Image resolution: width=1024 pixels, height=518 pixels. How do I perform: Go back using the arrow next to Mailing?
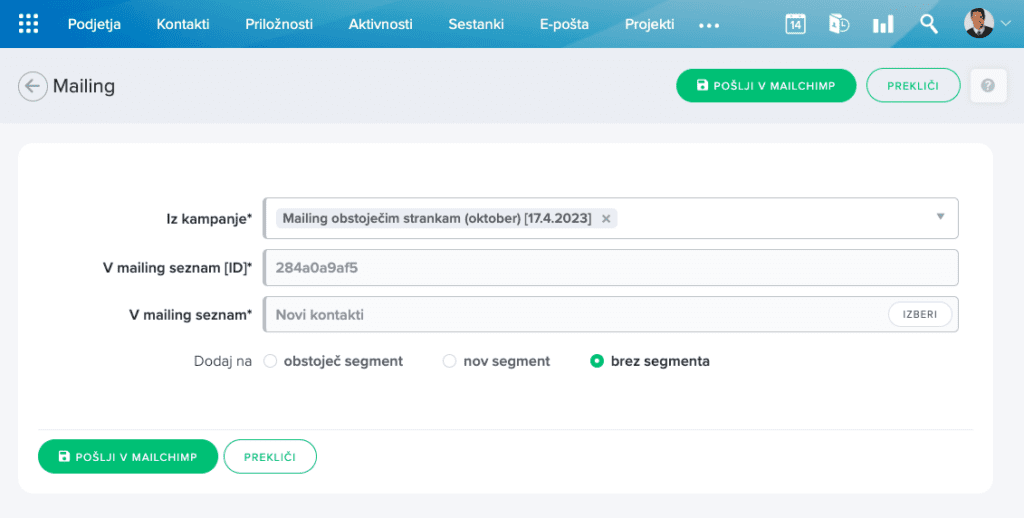pyautogui.click(x=33, y=86)
